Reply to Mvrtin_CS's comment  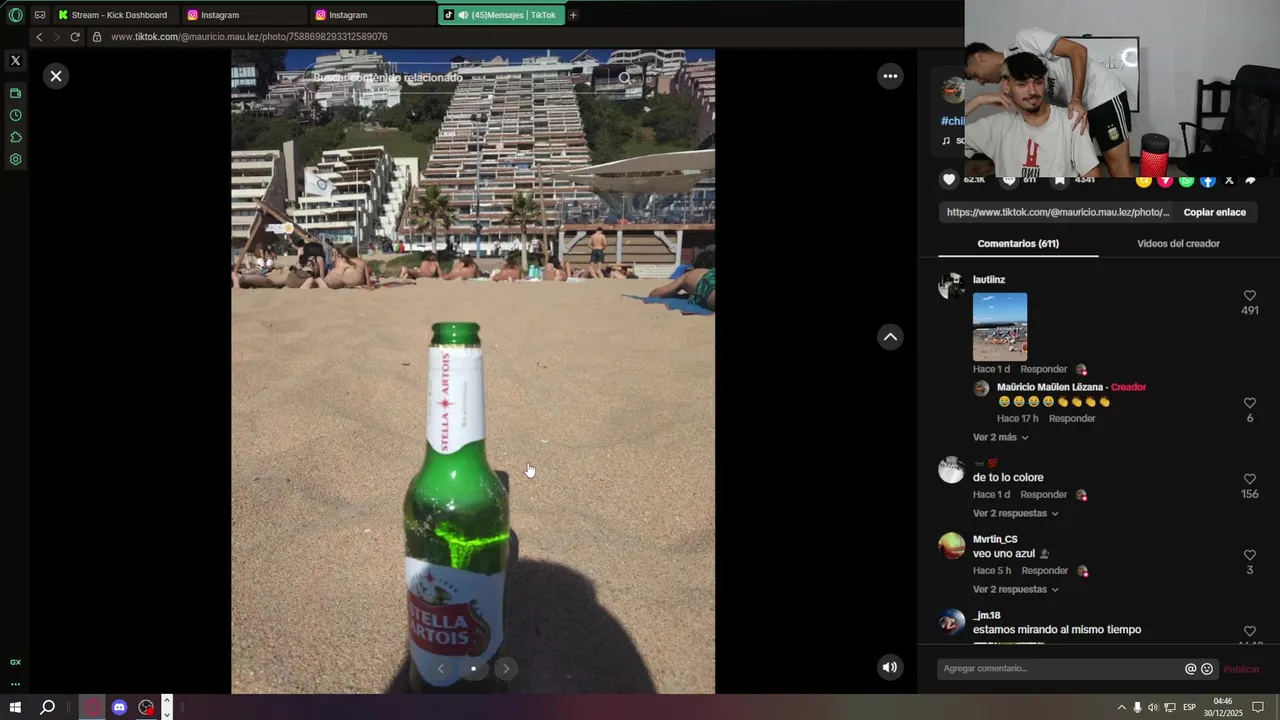pos(1044,570)
